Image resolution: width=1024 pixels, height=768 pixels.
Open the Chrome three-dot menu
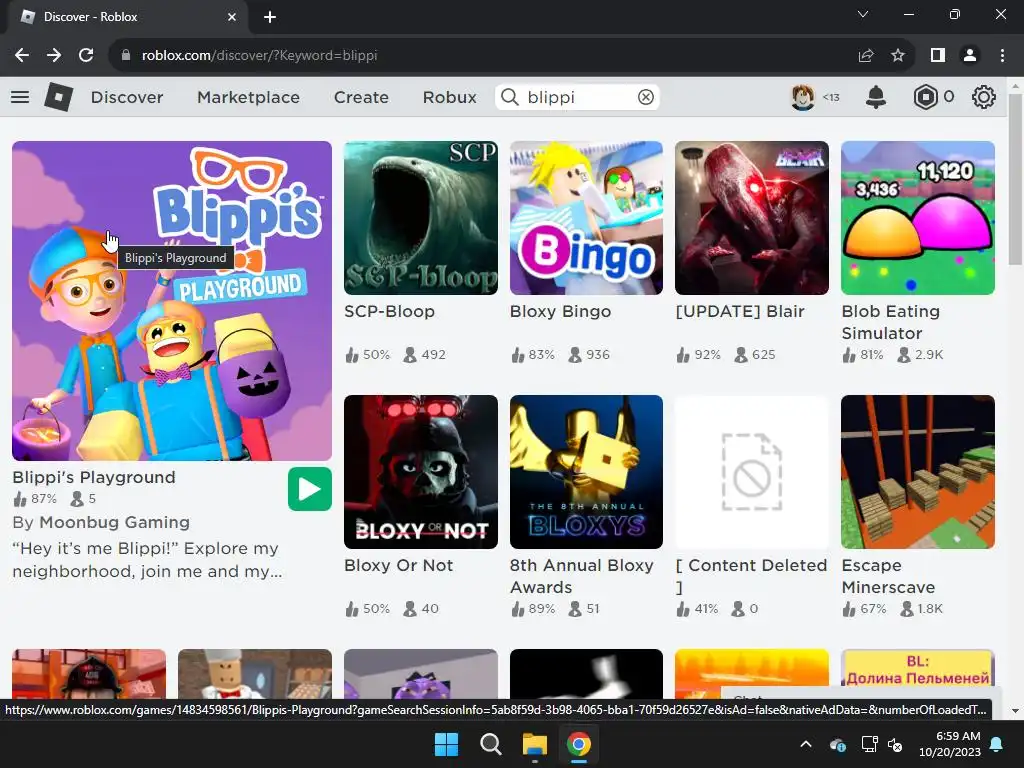[x=1002, y=56]
